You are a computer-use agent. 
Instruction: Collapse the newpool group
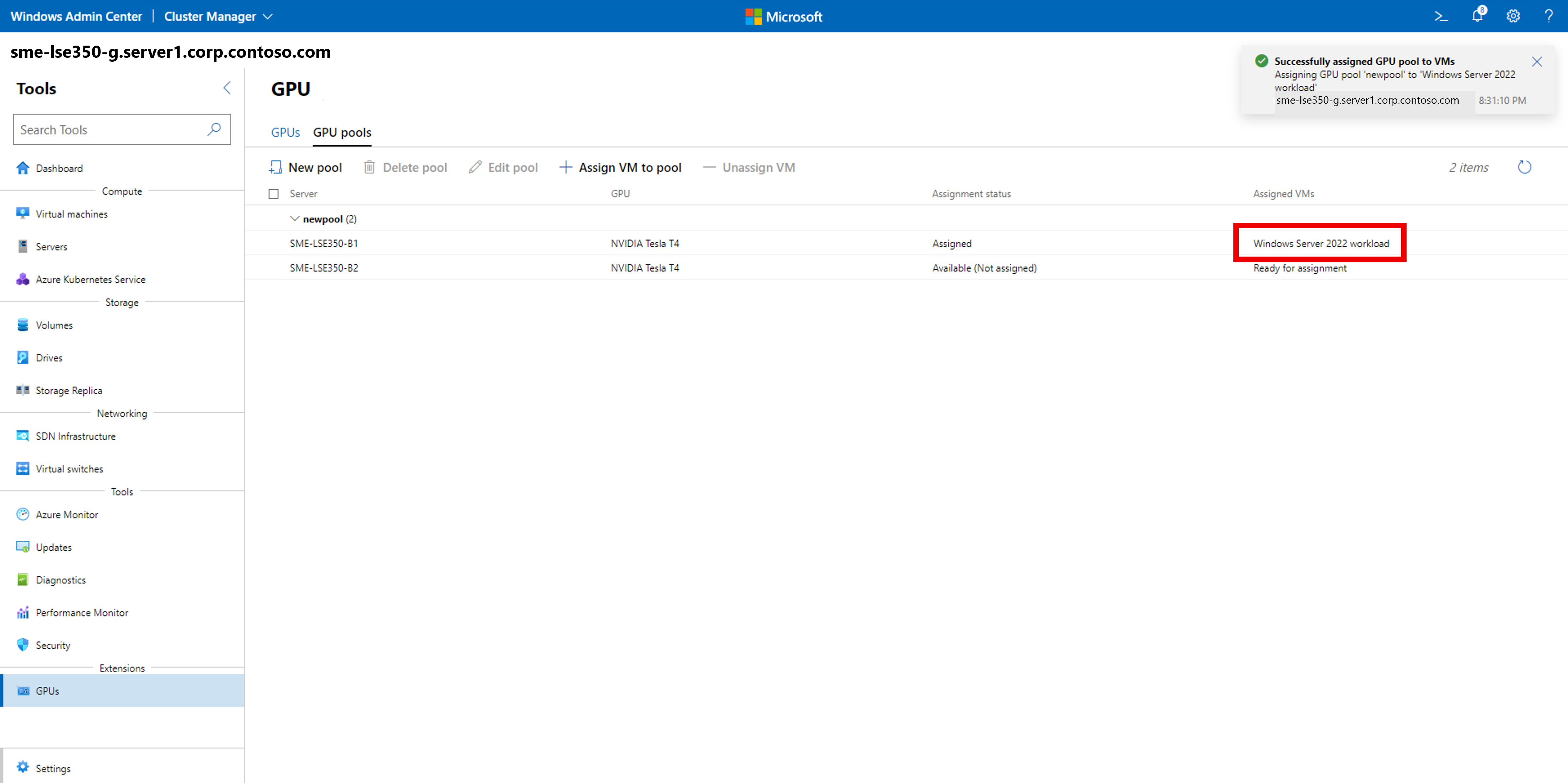tap(295, 218)
